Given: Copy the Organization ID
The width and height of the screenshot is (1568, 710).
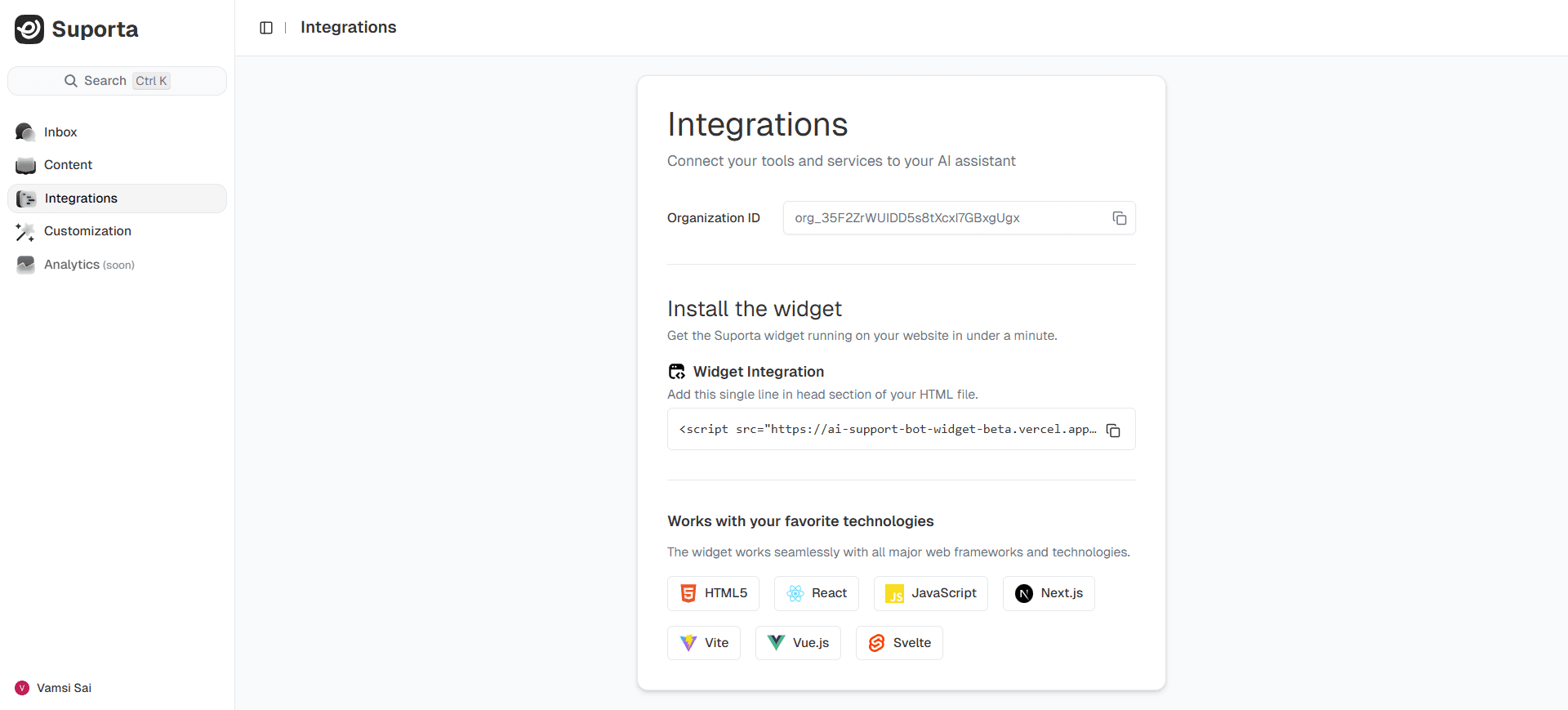Looking at the screenshot, I should click(1120, 218).
